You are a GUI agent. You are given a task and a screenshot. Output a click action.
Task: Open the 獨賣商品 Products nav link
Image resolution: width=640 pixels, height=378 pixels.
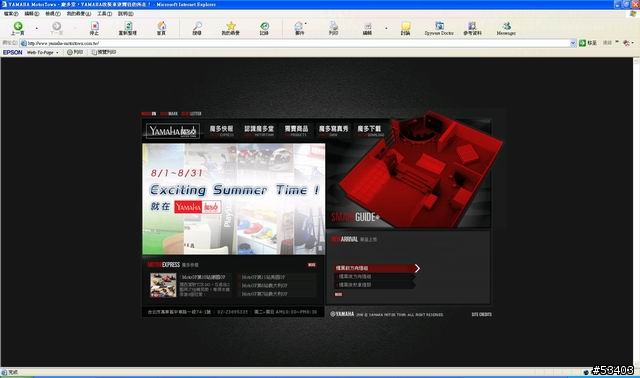(296, 131)
